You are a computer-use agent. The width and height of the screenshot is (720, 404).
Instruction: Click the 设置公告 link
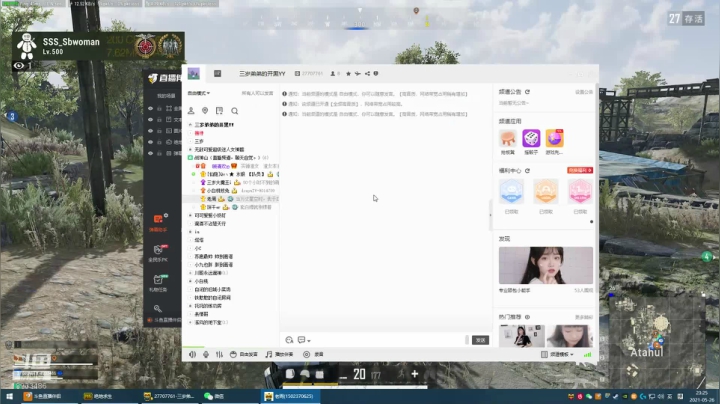(x=584, y=92)
